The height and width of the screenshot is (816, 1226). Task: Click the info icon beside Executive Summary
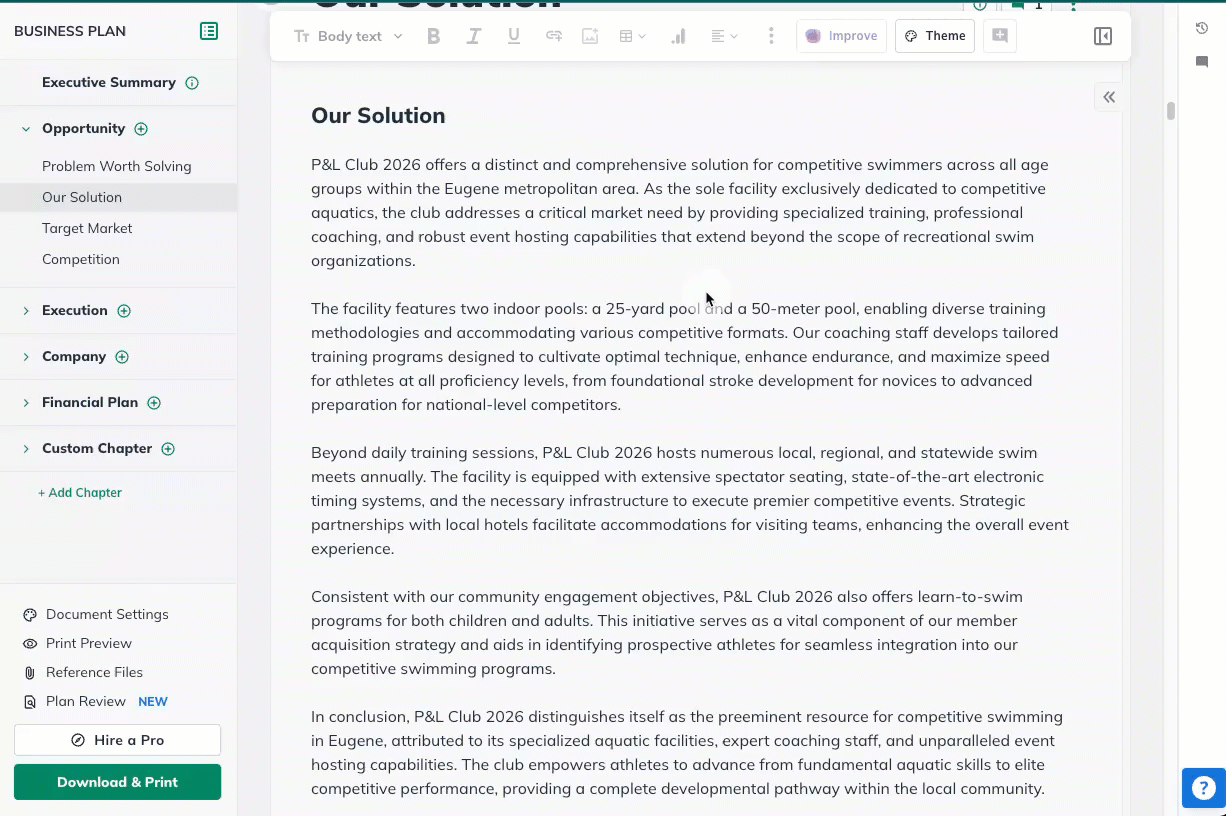[192, 83]
